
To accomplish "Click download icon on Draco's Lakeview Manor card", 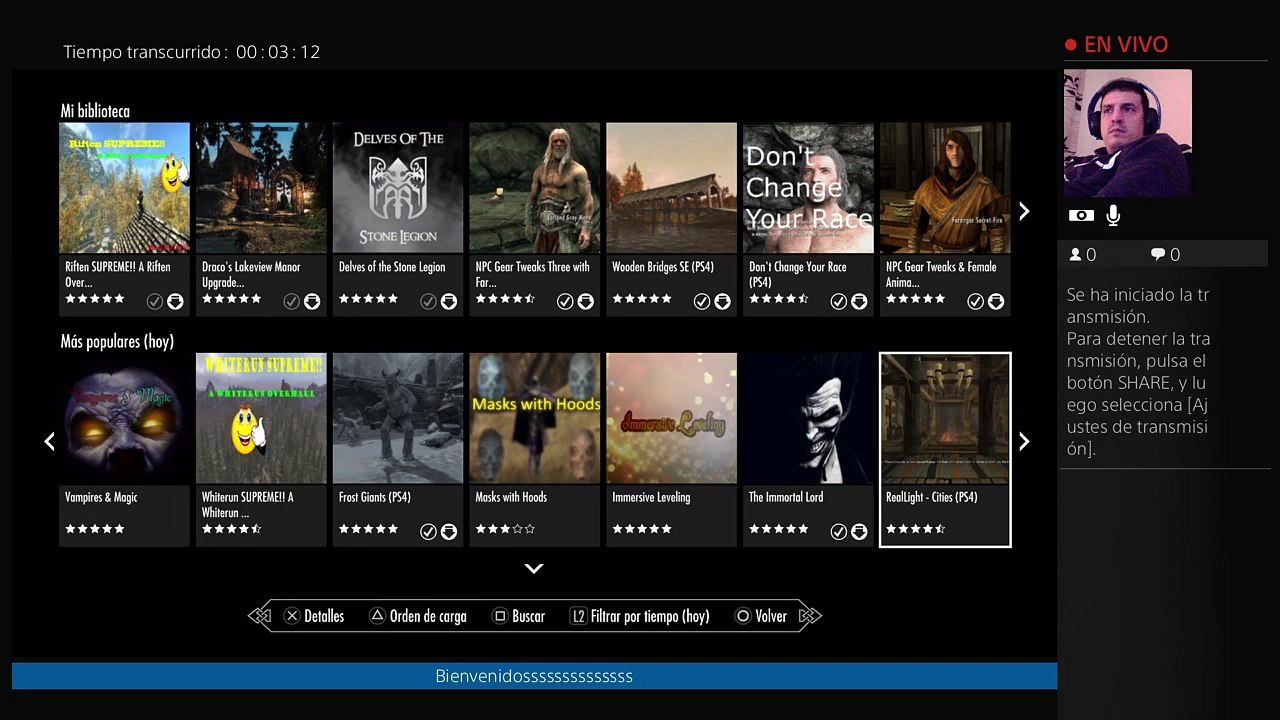I will pyautogui.click(x=312, y=301).
